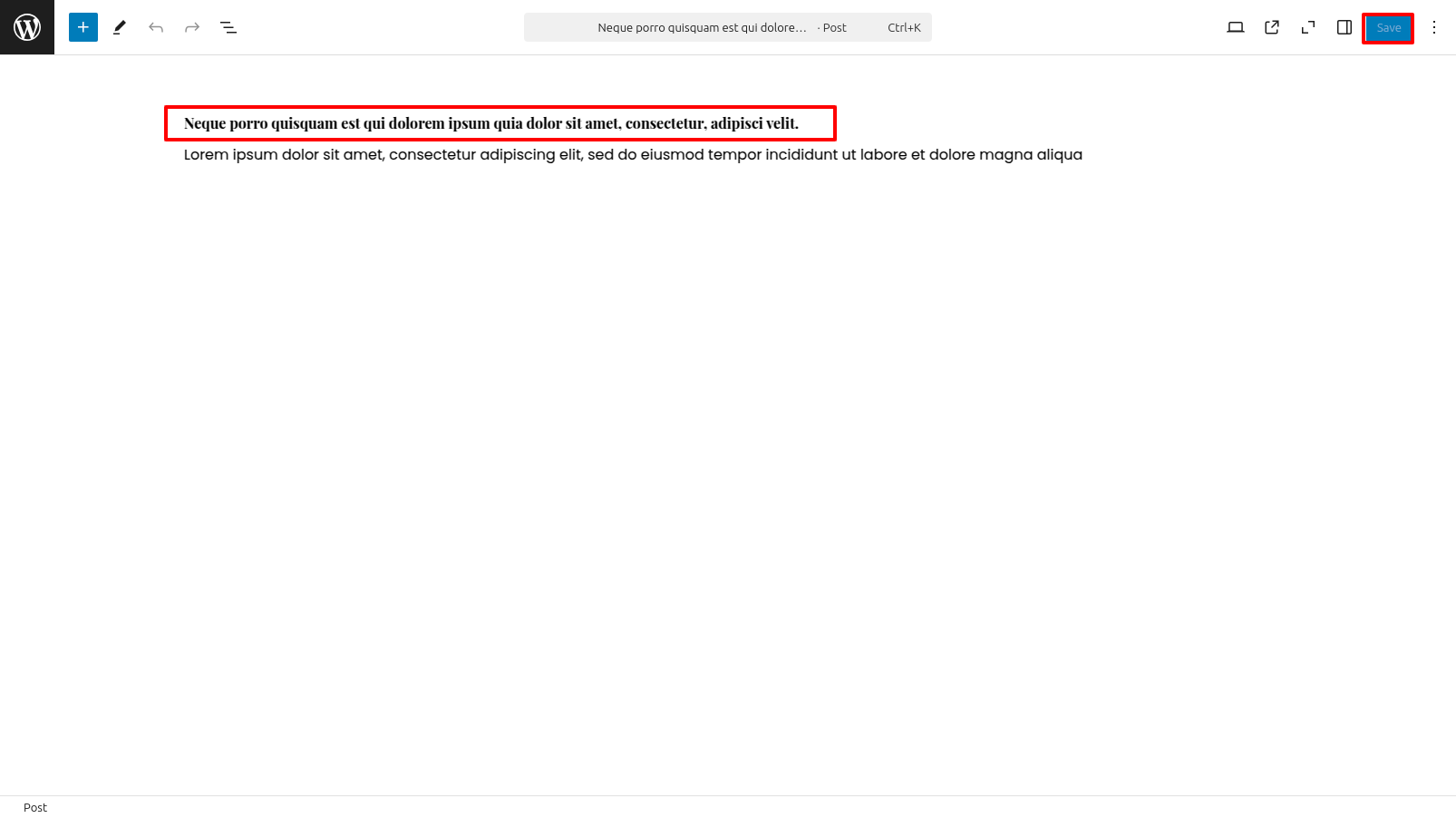This screenshot has height=818, width=1456.
Task: Save the post with the Save button
Action: click(x=1388, y=28)
